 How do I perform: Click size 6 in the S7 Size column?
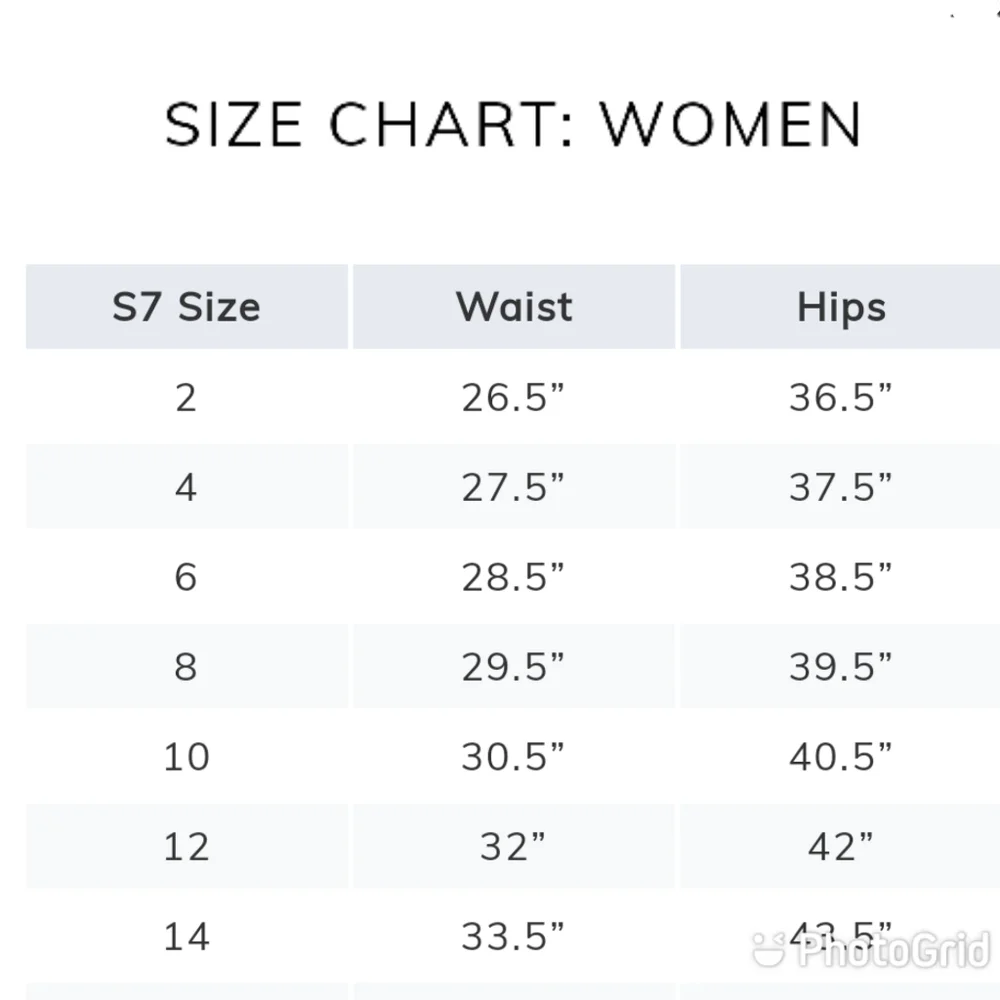pyautogui.click(x=186, y=578)
